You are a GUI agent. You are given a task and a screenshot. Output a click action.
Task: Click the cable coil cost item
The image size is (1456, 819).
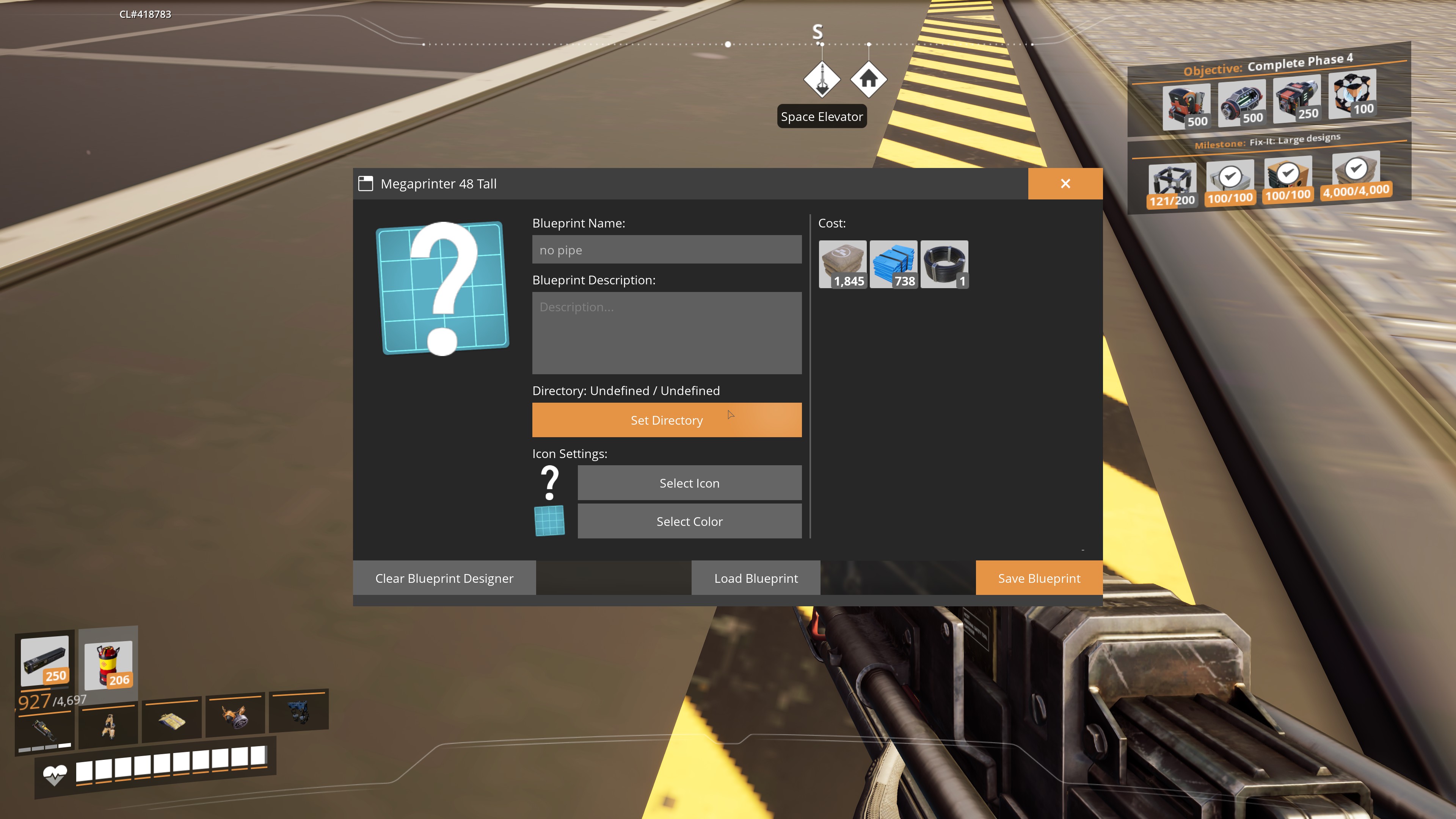[944, 264]
